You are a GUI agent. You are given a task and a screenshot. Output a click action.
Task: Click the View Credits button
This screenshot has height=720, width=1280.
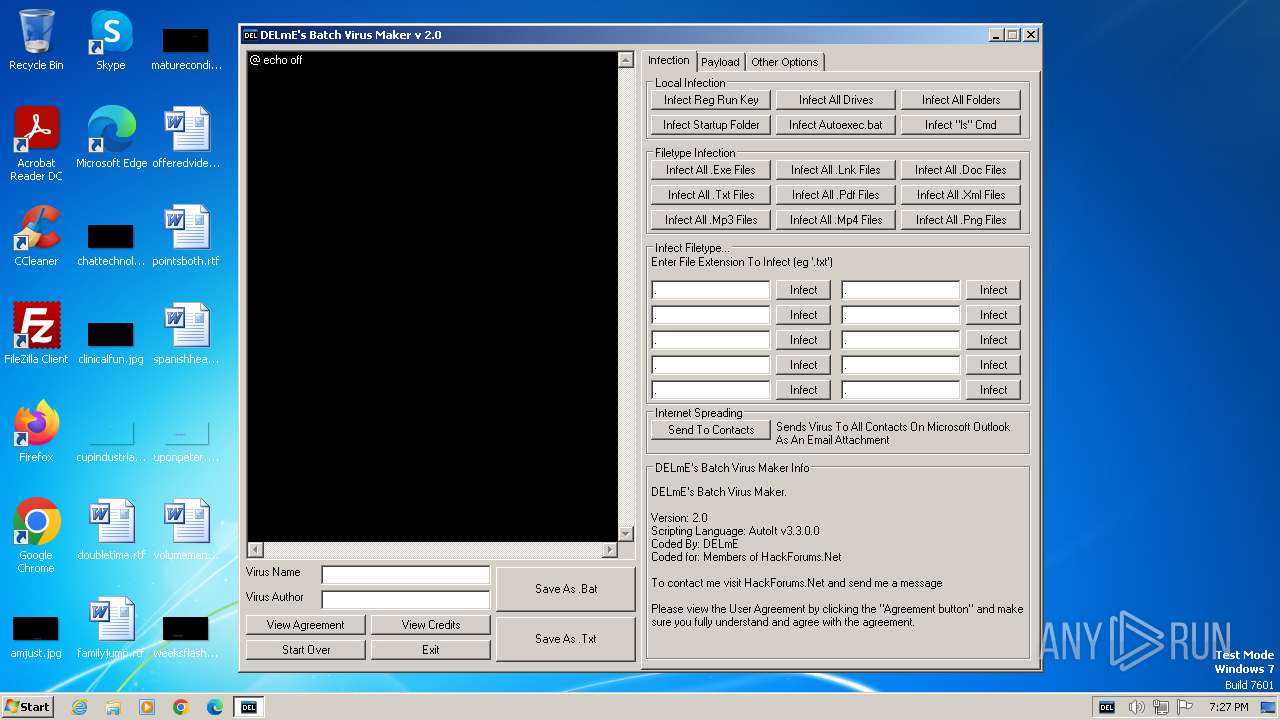(431, 625)
